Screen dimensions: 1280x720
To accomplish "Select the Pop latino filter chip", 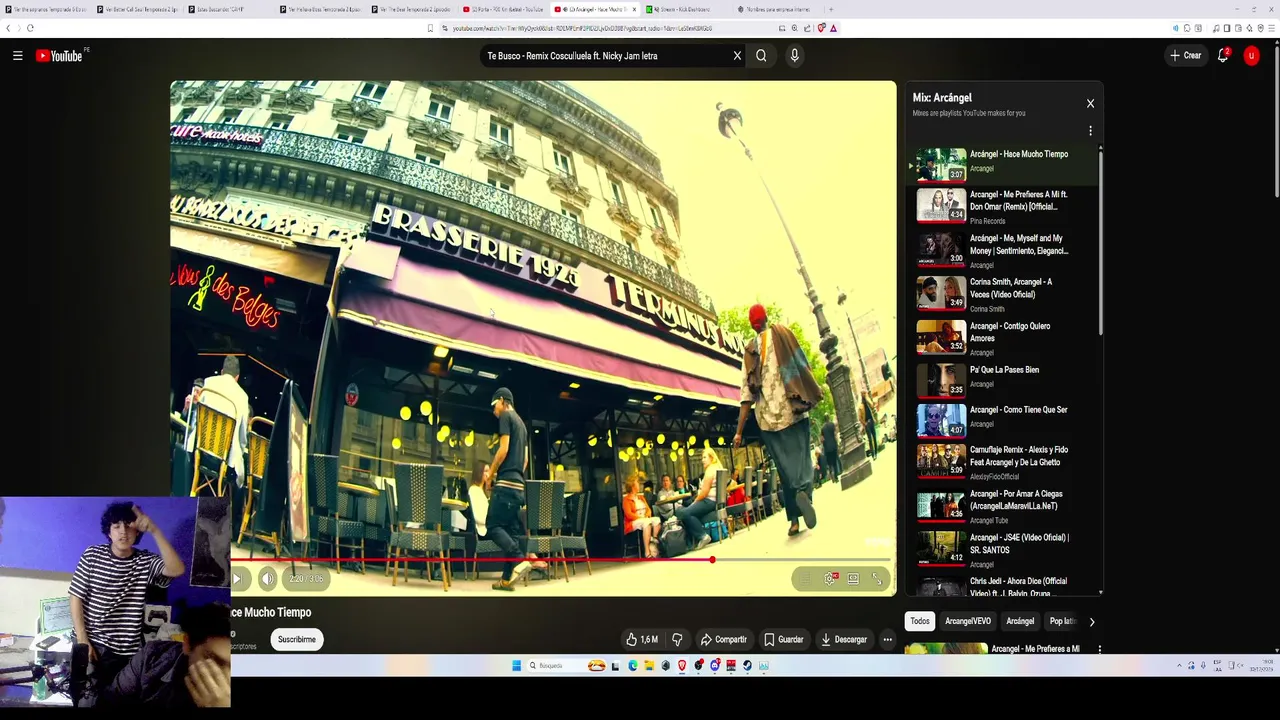I will (1062, 621).
